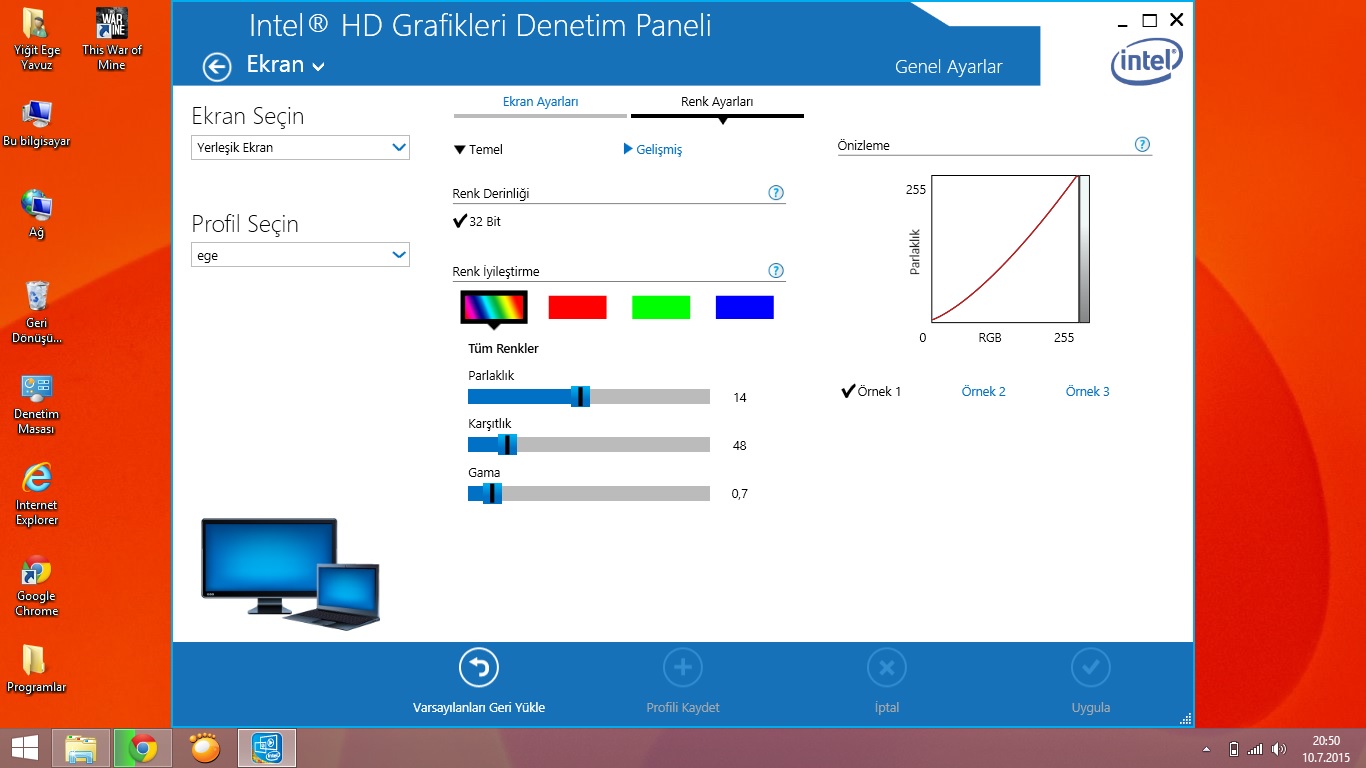This screenshot has width=1366, height=768.
Task: Click the Parlaklık slider handle
Action: pos(580,397)
